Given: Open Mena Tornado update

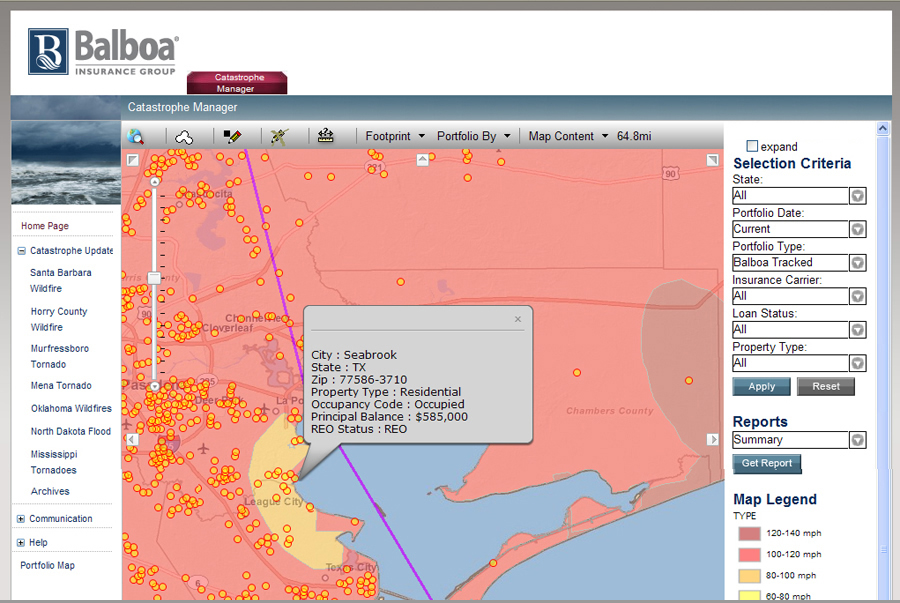Looking at the screenshot, I should pyautogui.click(x=61, y=386).
